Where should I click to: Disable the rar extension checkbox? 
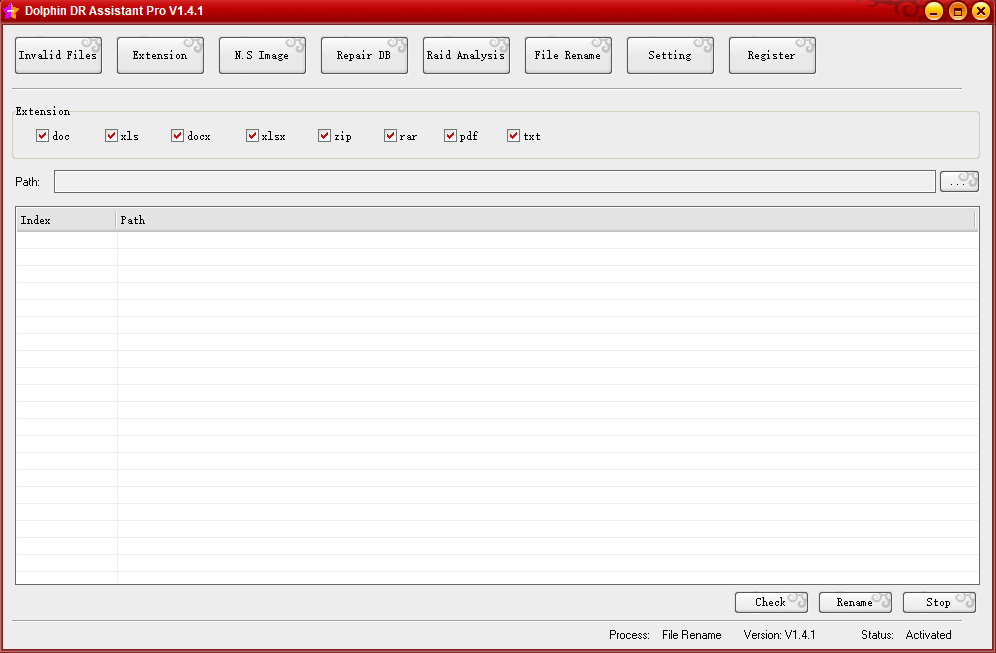[x=390, y=135]
